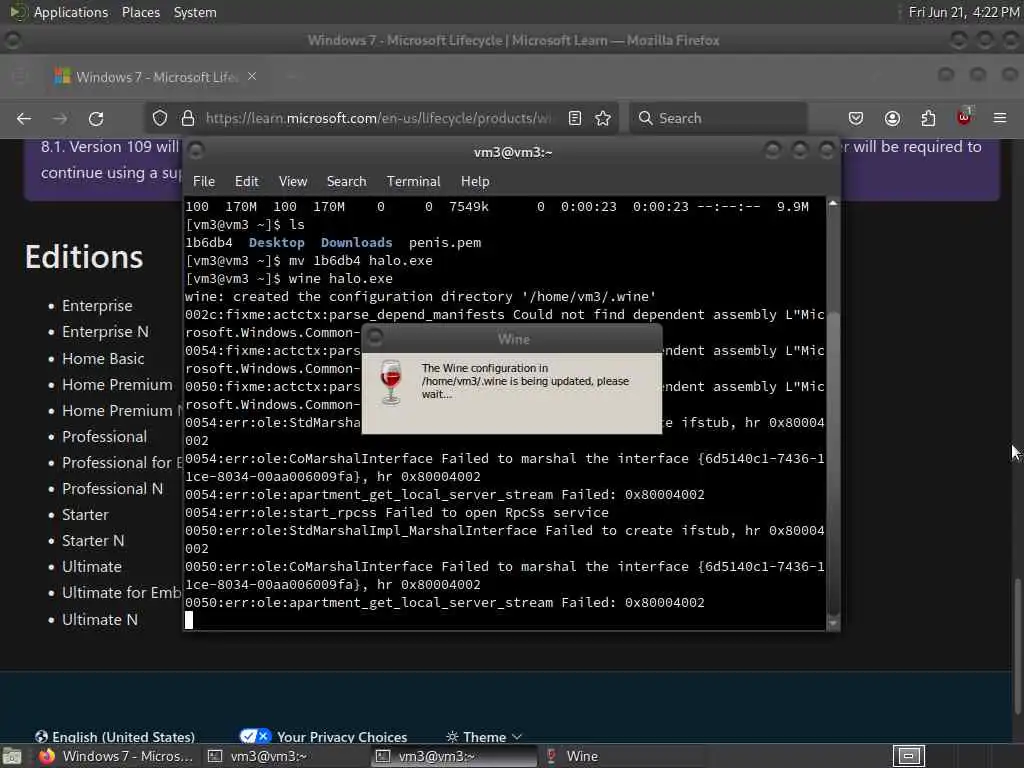Open Wine dialog window menu button
Viewport: 1024px width, 768px height.
click(x=375, y=338)
